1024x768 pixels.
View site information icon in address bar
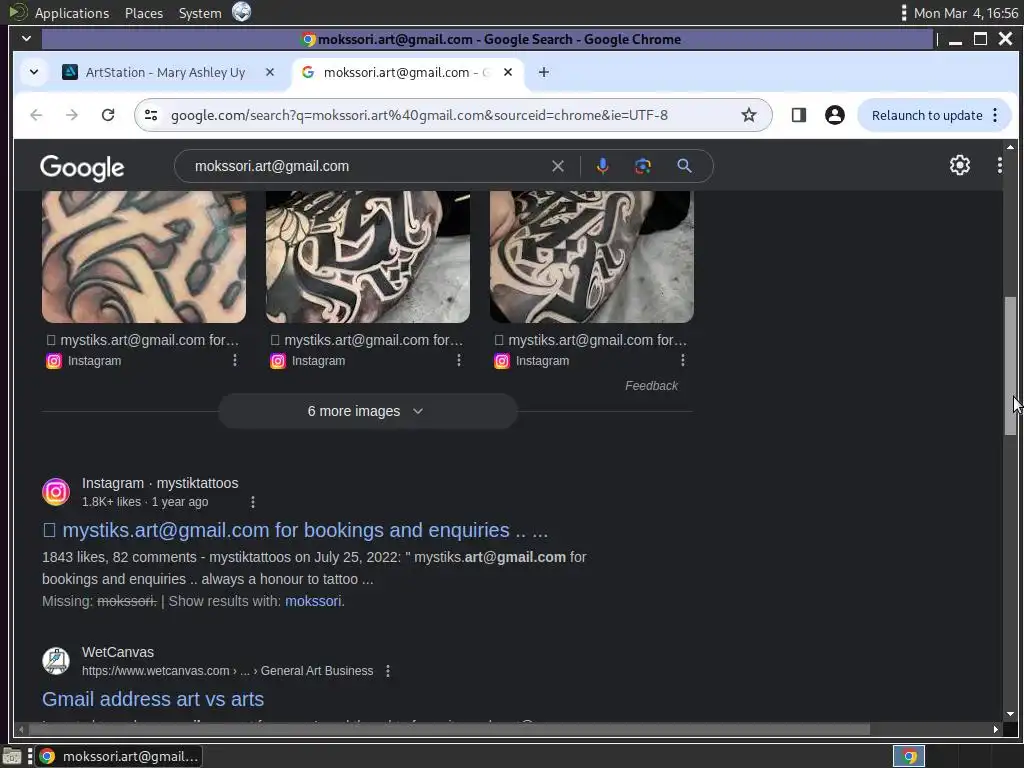(151, 115)
